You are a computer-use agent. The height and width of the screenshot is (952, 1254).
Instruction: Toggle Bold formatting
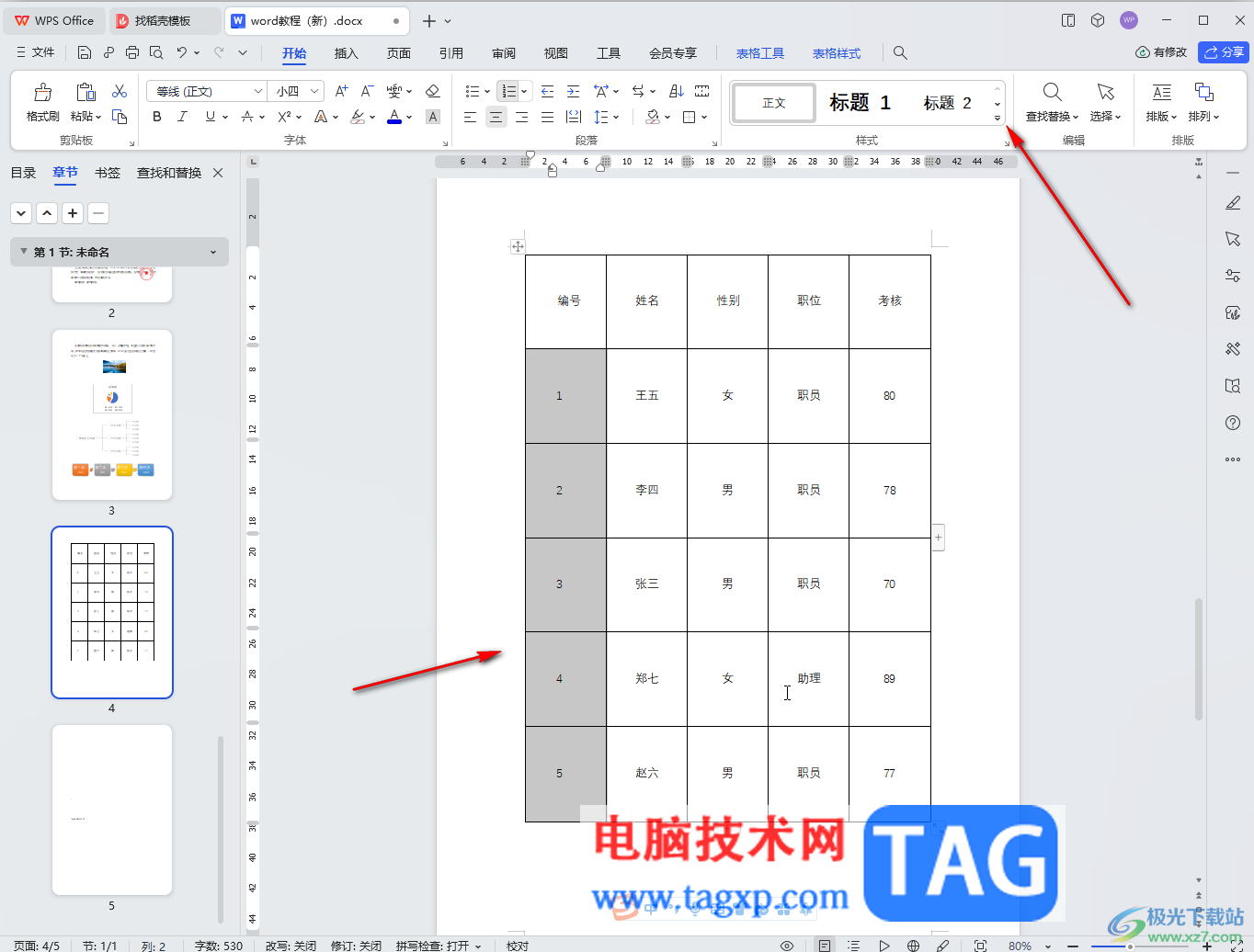coord(157,117)
